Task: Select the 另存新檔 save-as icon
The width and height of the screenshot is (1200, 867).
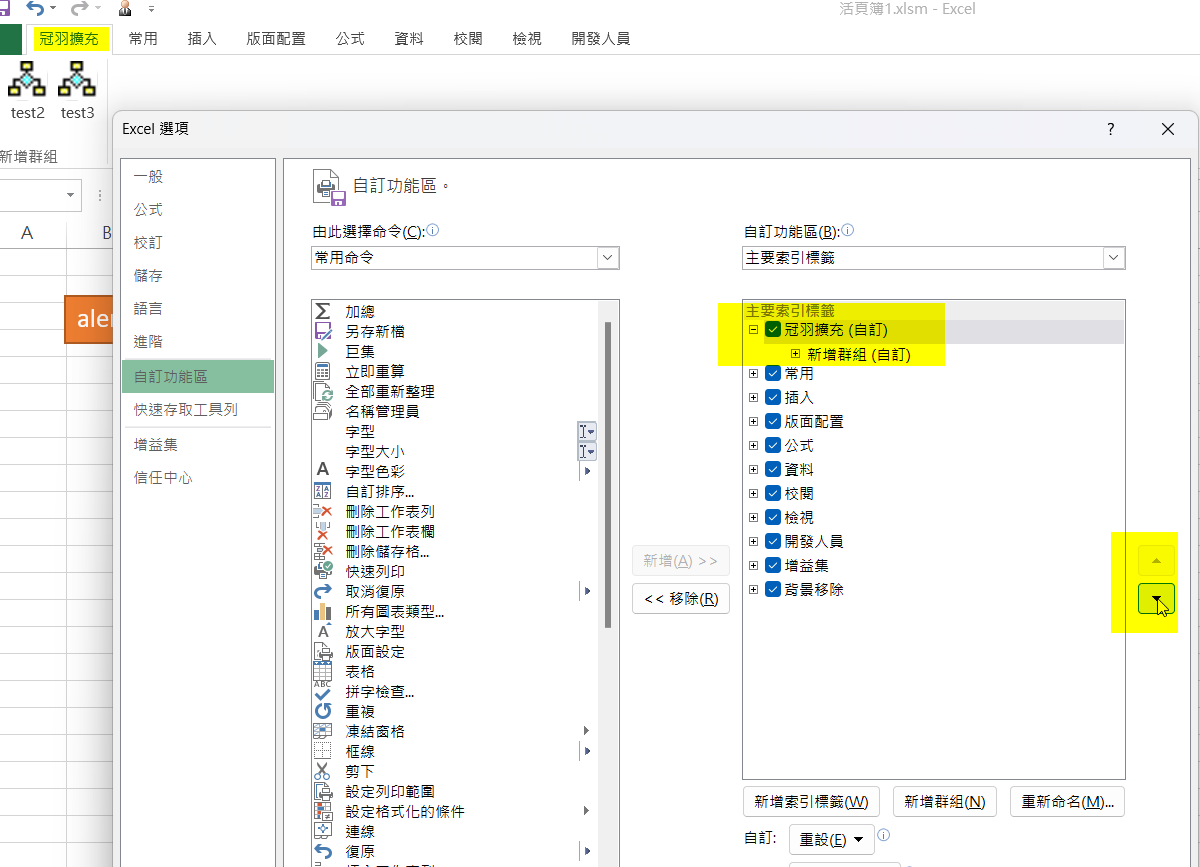Action: pyautogui.click(x=323, y=331)
